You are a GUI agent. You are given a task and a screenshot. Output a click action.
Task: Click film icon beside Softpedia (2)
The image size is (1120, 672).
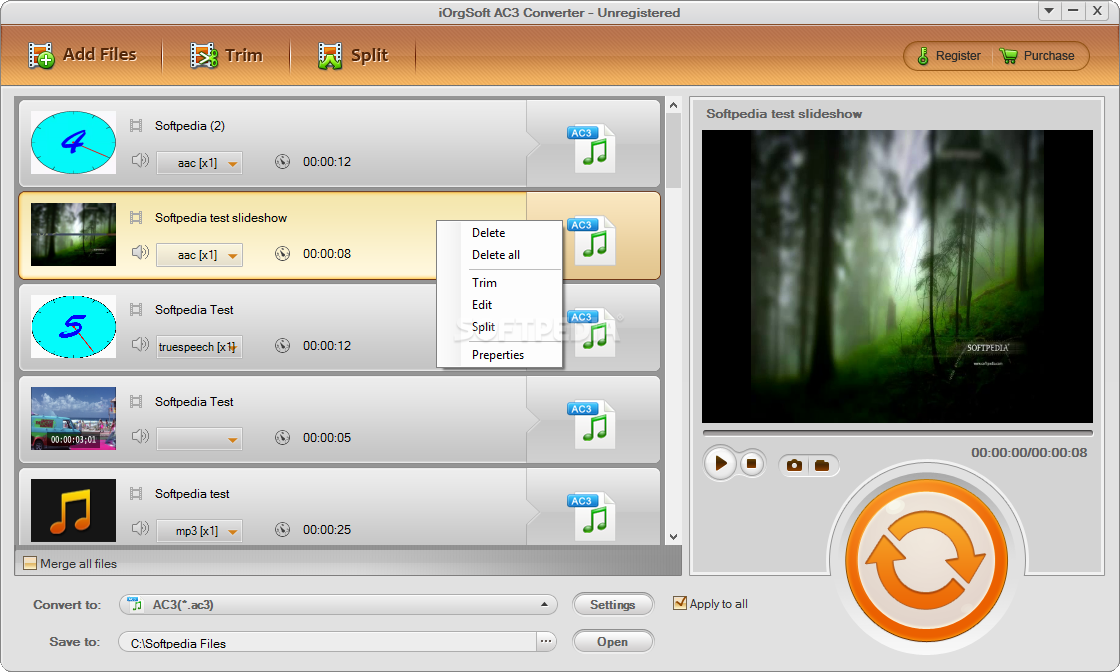click(x=136, y=126)
